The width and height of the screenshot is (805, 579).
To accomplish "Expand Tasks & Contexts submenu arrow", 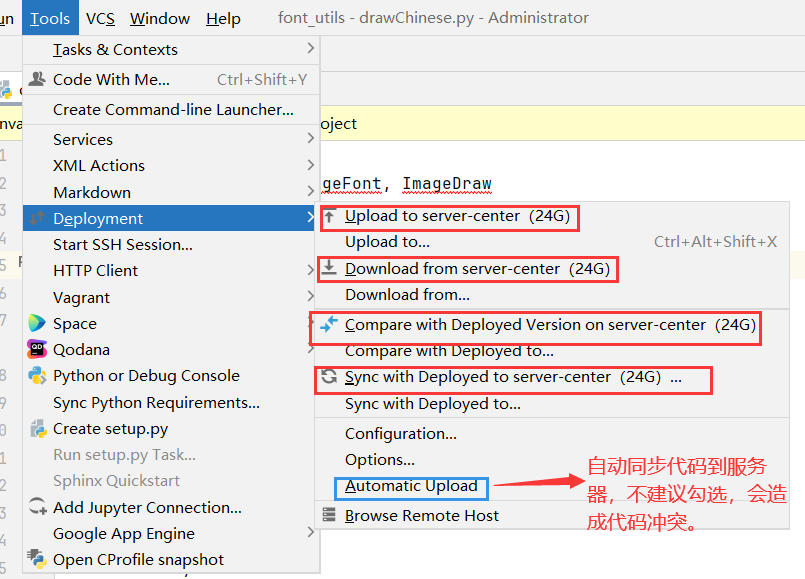I will (310, 48).
